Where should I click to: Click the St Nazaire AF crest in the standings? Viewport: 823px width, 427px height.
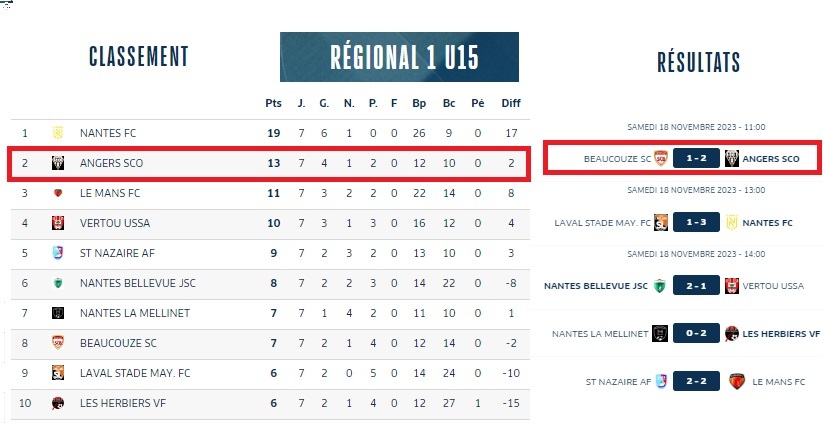[x=57, y=253]
